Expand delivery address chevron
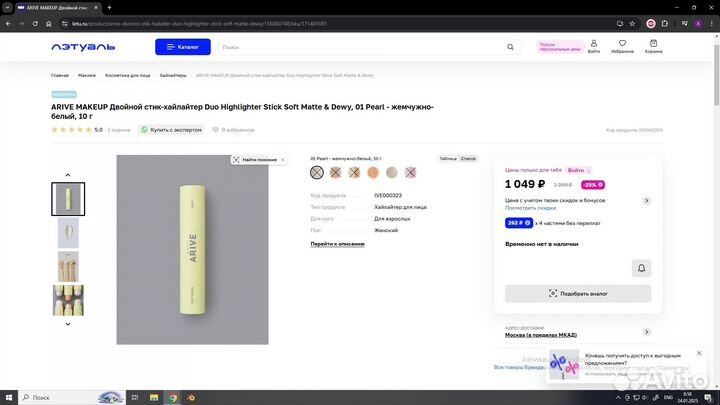Viewport: 720px width, 405px height. 646,332
